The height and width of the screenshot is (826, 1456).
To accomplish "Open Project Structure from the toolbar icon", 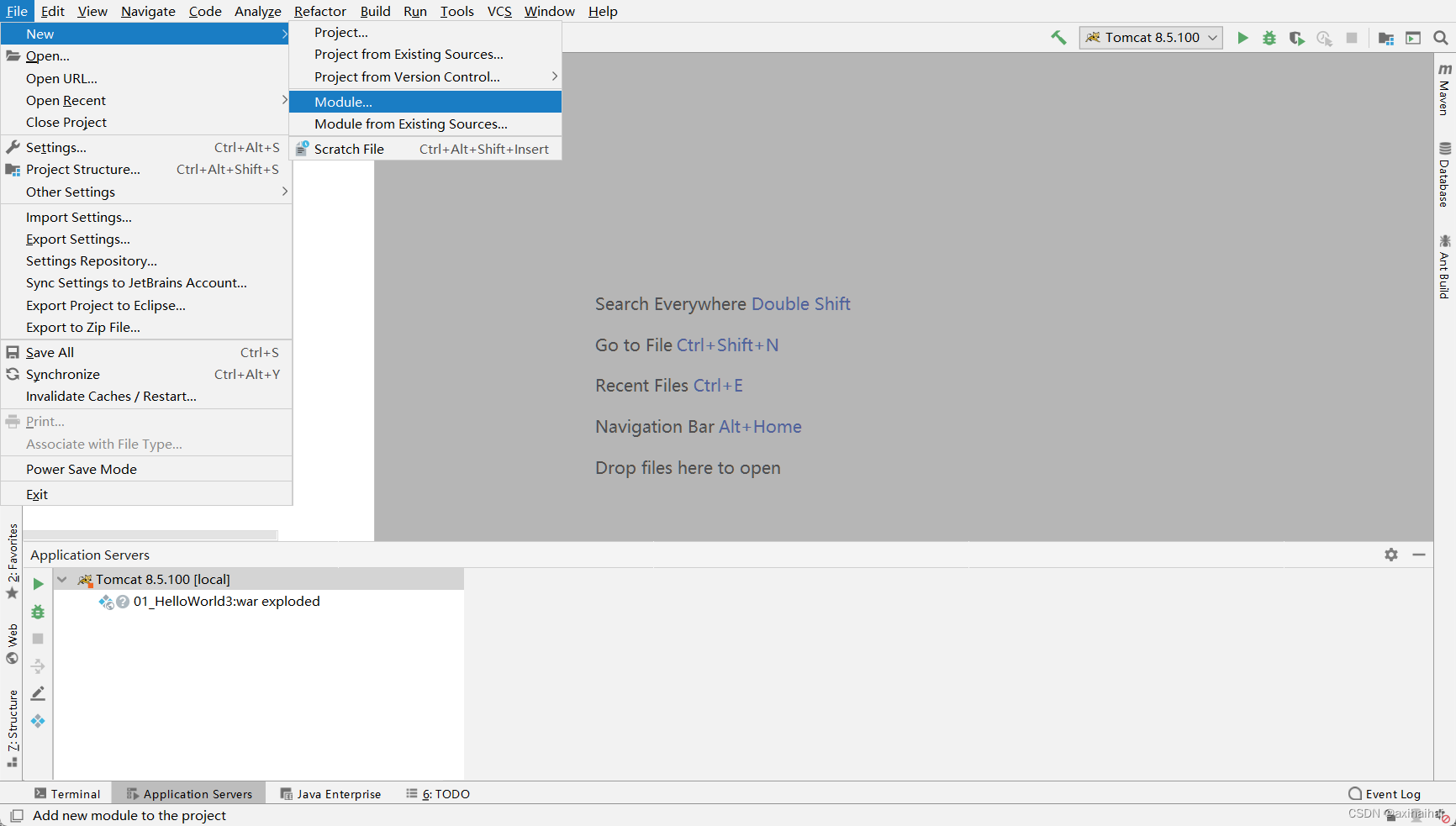I will 1386,38.
